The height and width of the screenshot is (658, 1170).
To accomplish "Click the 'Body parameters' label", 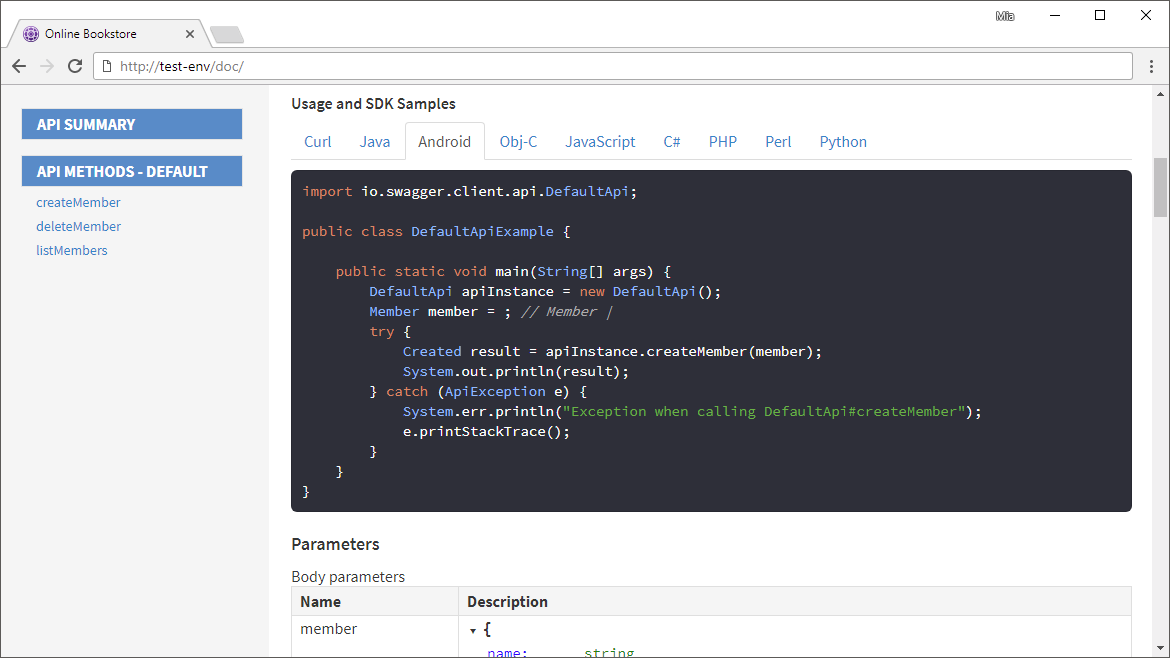I will (348, 577).
